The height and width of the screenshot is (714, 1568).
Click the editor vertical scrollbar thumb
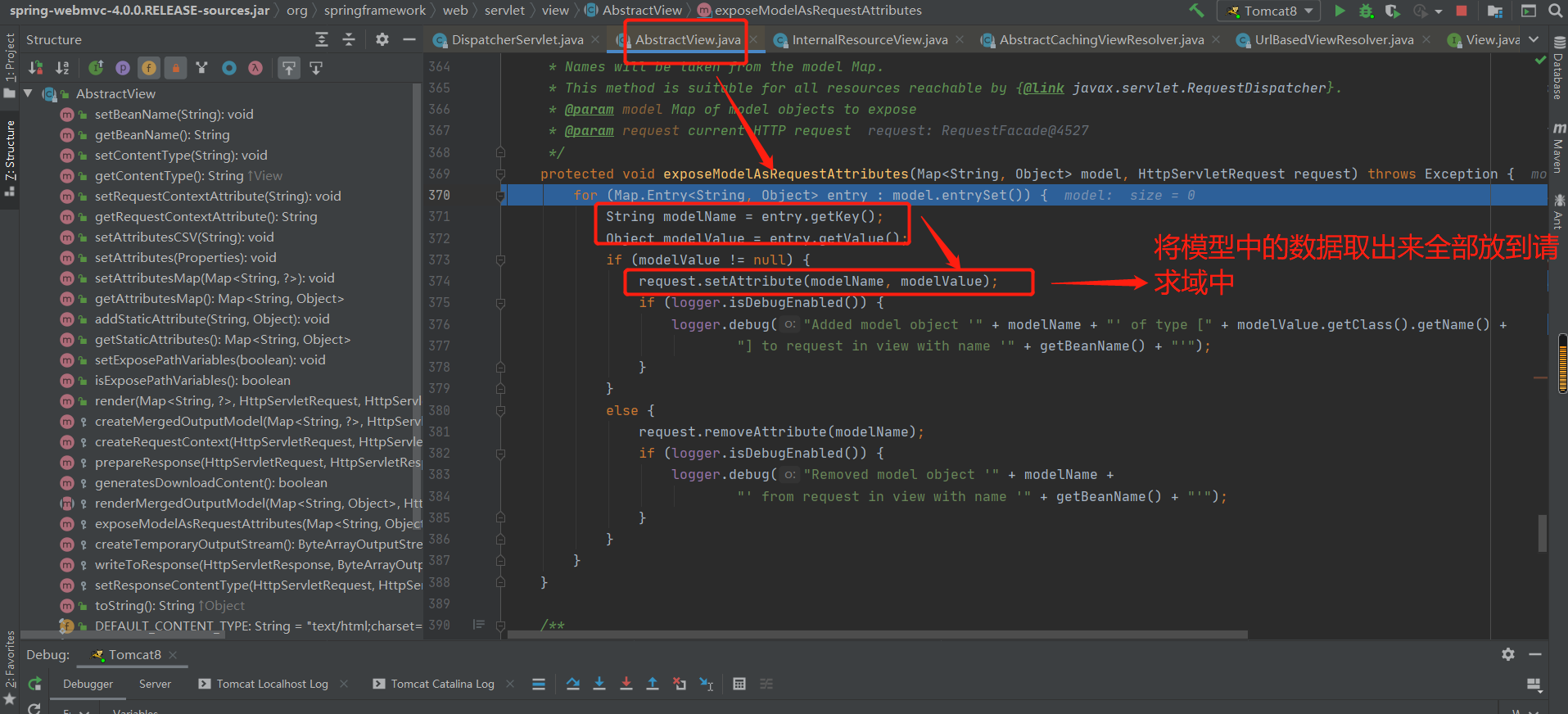1542,533
